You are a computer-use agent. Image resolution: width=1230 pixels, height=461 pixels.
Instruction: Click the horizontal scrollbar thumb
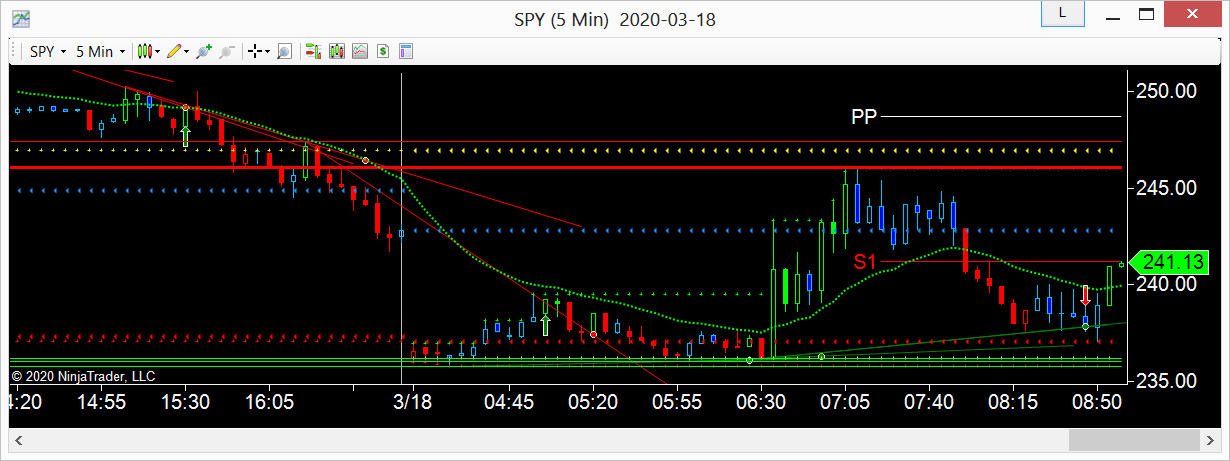click(x=1135, y=440)
